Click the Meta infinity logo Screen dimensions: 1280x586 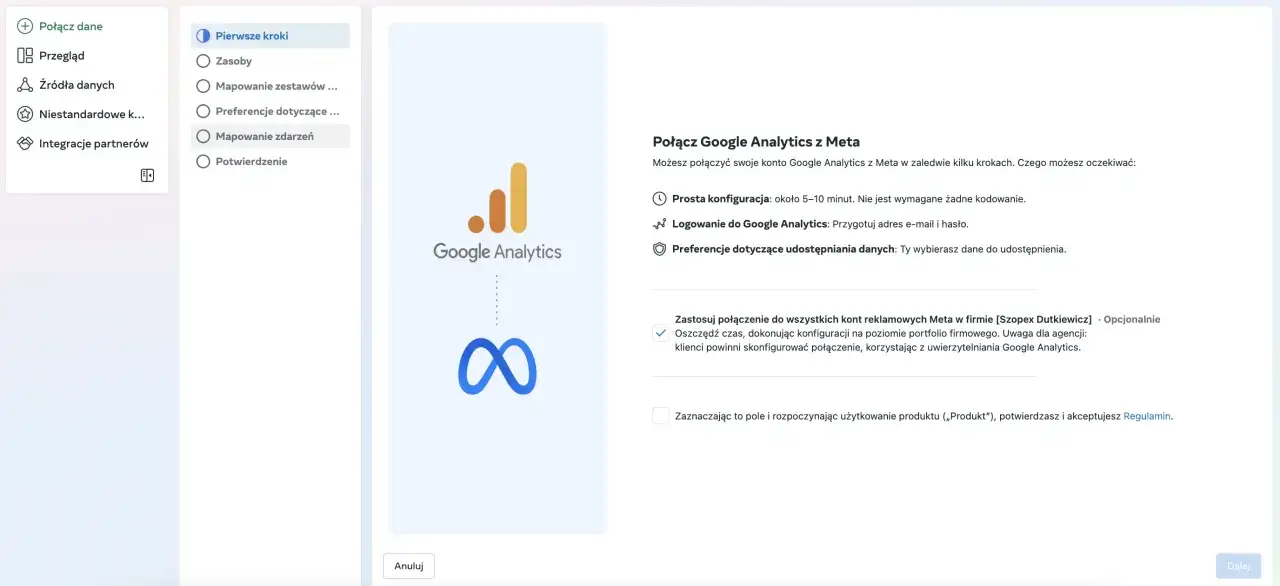click(497, 367)
